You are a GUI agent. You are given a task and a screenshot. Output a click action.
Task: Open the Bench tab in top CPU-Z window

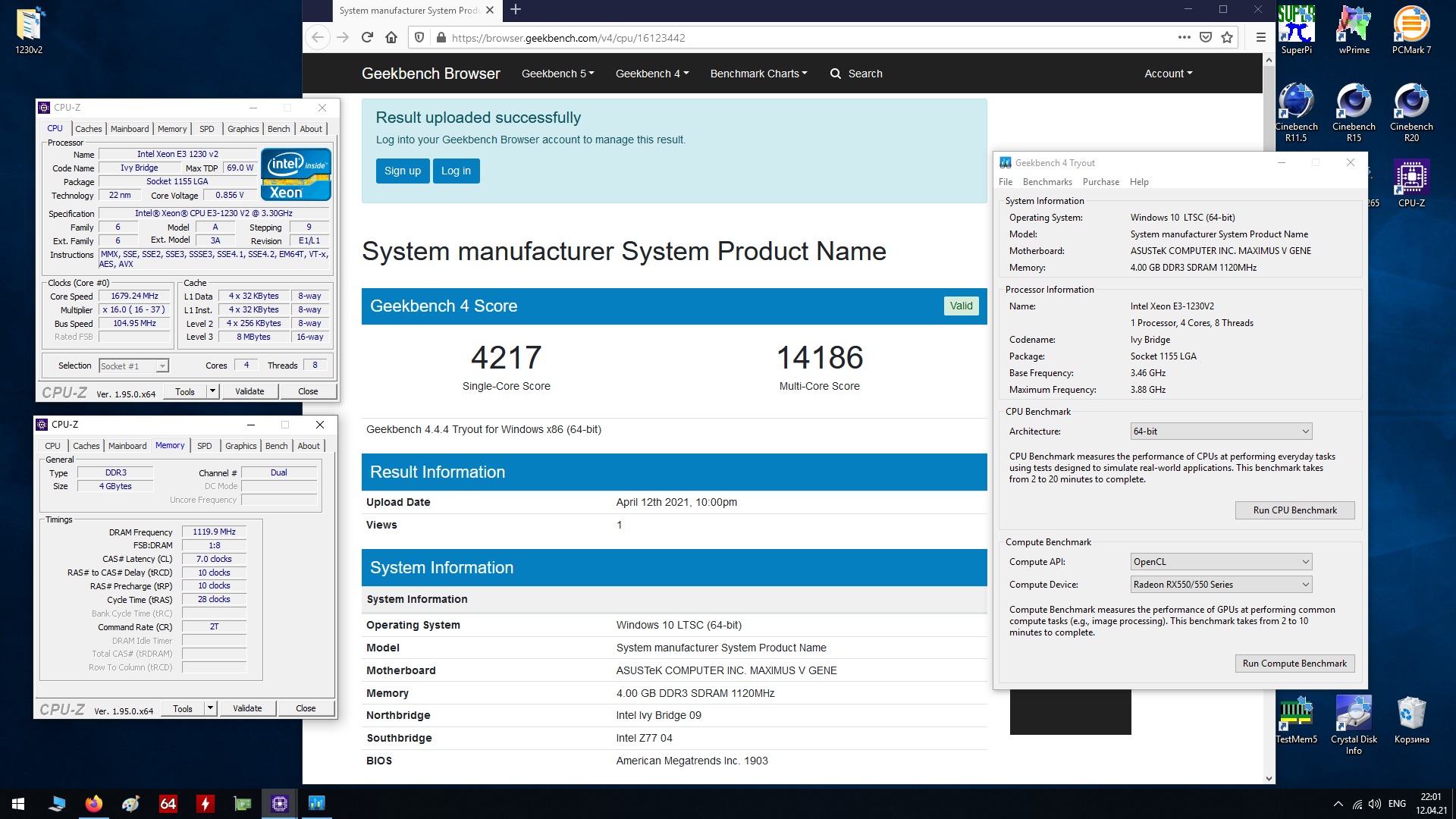click(x=278, y=129)
